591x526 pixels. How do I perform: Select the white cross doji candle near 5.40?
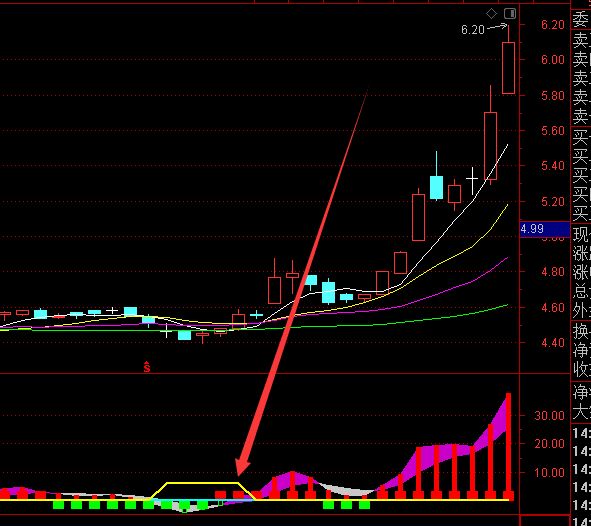472,180
